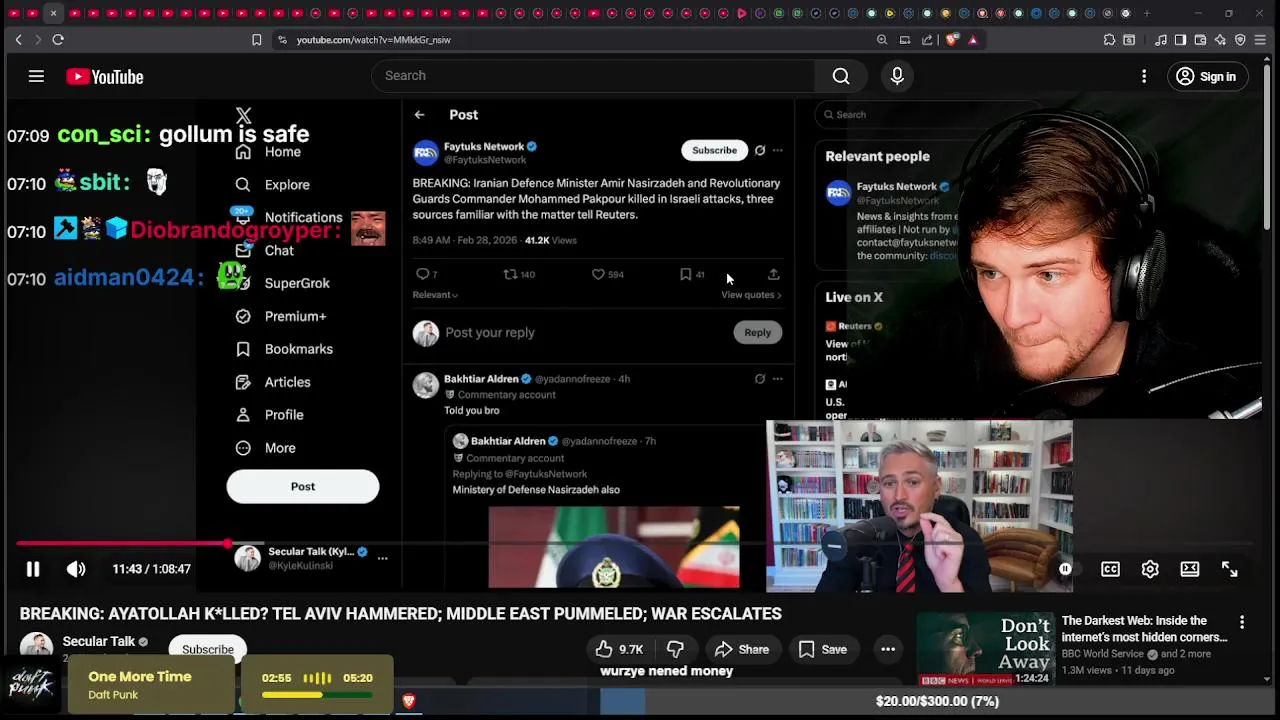Subscribe to Fayutuks Network on X
The height and width of the screenshot is (720, 1280).
pos(715,150)
